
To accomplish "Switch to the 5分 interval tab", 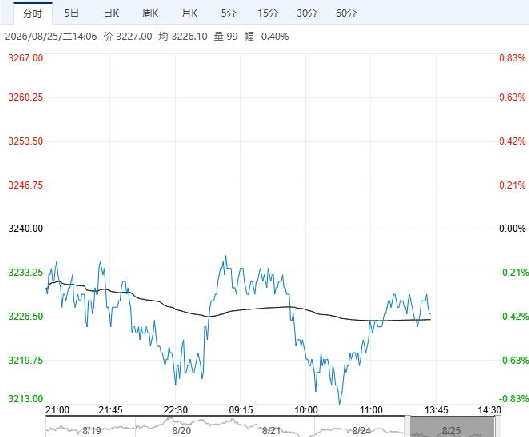I will click(228, 13).
